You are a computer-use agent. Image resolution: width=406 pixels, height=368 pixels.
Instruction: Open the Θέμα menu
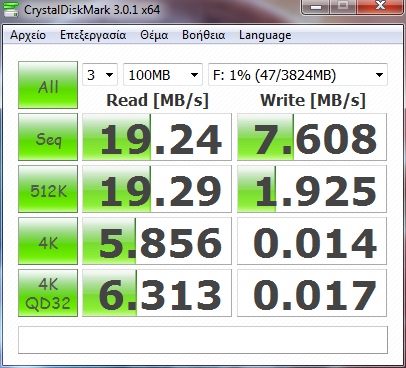[x=154, y=35]
